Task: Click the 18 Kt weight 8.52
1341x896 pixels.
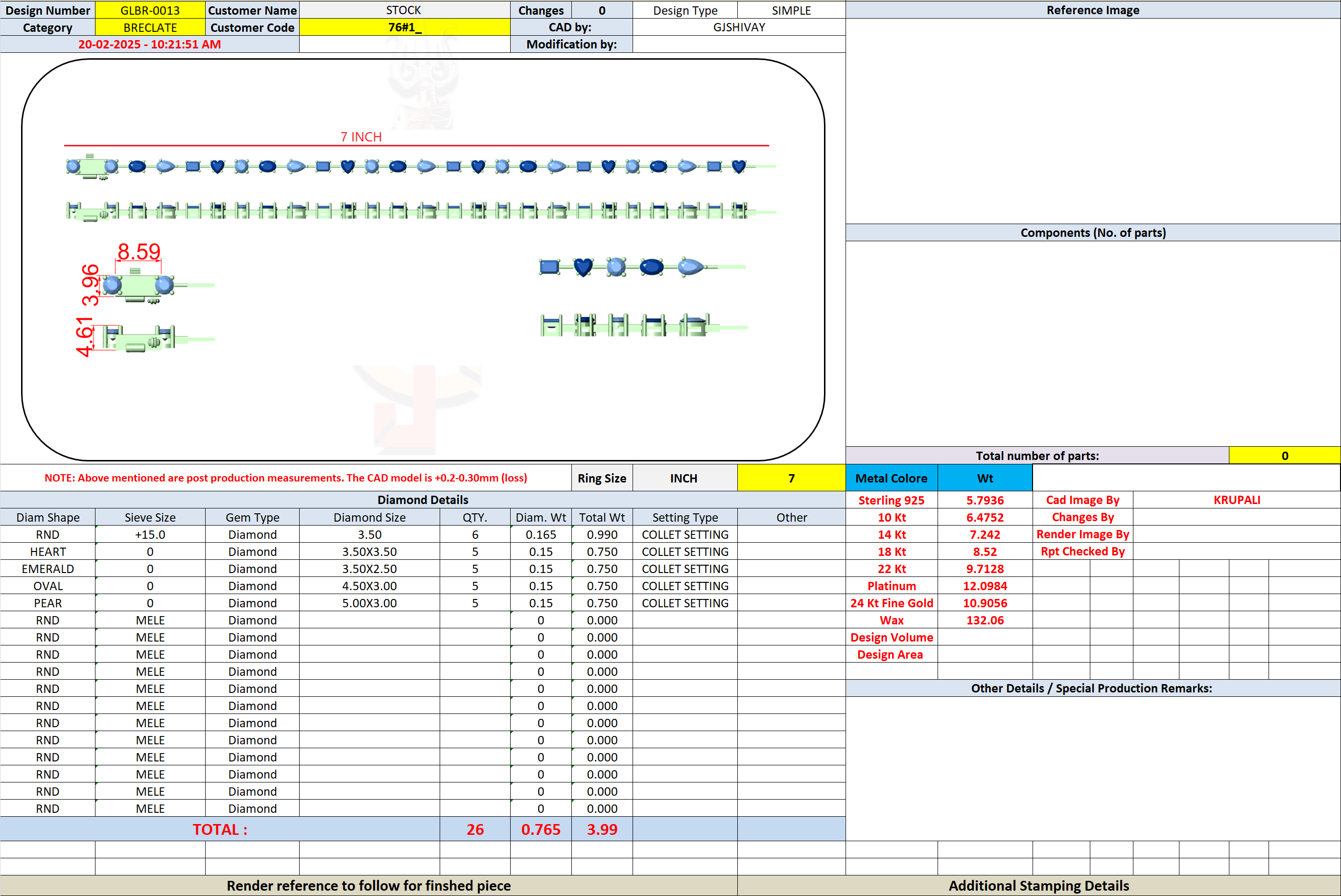Action: tap(985, 551)
